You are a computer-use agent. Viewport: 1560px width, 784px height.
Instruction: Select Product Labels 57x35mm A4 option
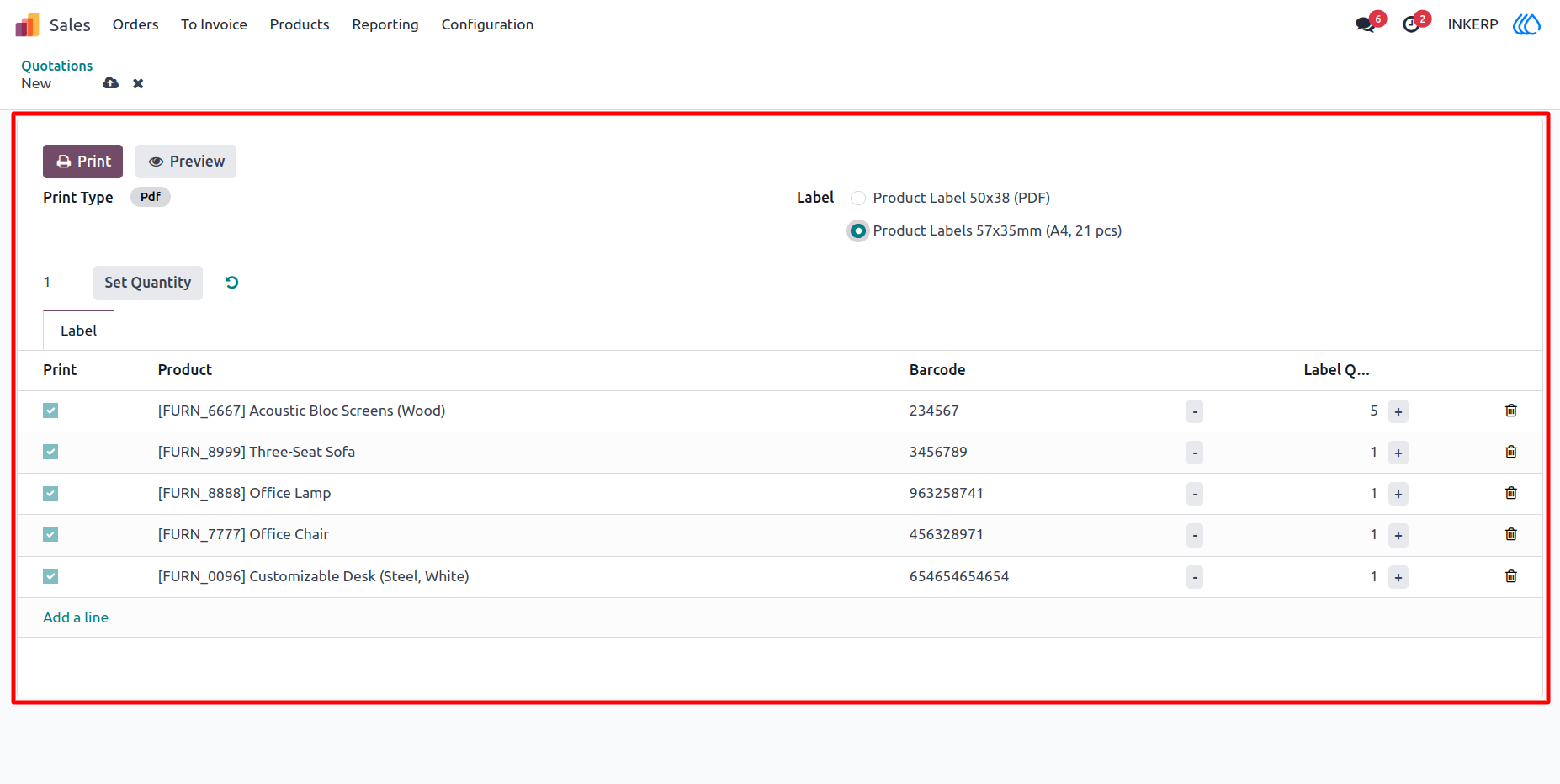pyautogui.click(x=858, y=231)
